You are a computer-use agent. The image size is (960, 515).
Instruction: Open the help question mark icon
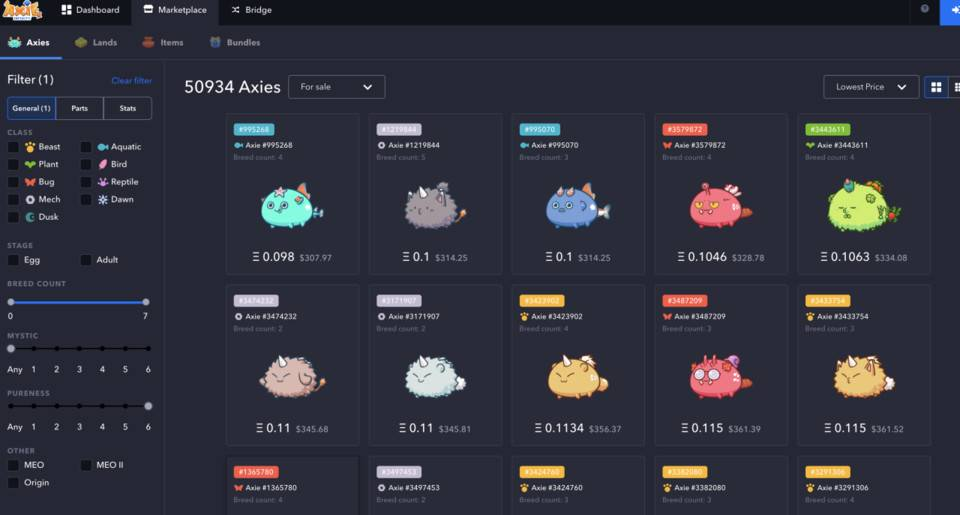click(924, 9)
